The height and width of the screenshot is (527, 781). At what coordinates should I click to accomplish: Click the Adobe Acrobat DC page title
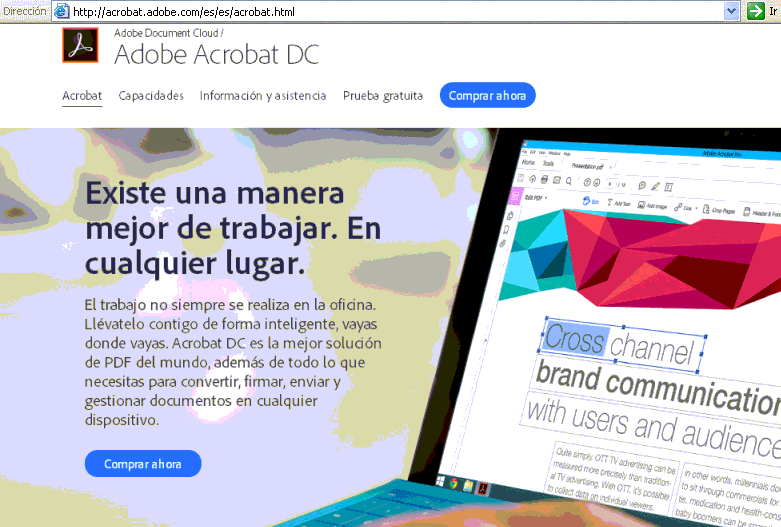click(217, 54)
